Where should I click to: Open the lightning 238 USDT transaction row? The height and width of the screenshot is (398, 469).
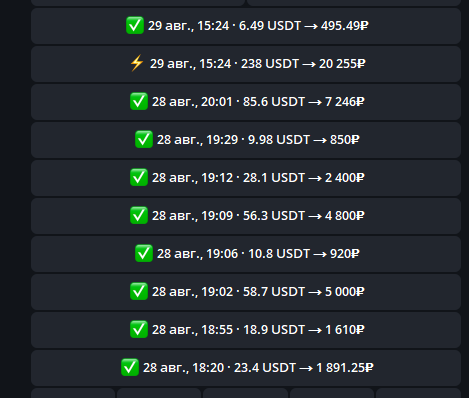pyautogui.click(x=246, y=64)
